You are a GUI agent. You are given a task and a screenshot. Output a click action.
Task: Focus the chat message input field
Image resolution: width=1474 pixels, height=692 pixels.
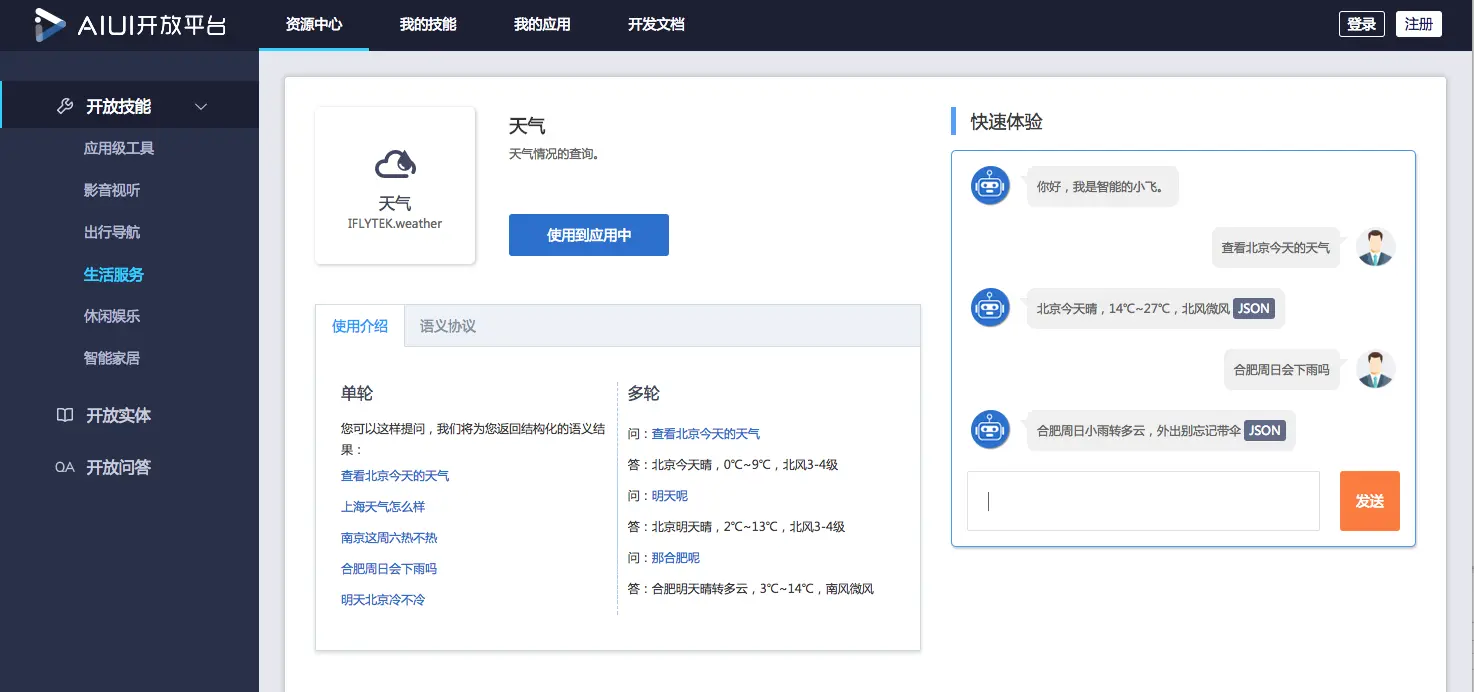point(1143,501)
